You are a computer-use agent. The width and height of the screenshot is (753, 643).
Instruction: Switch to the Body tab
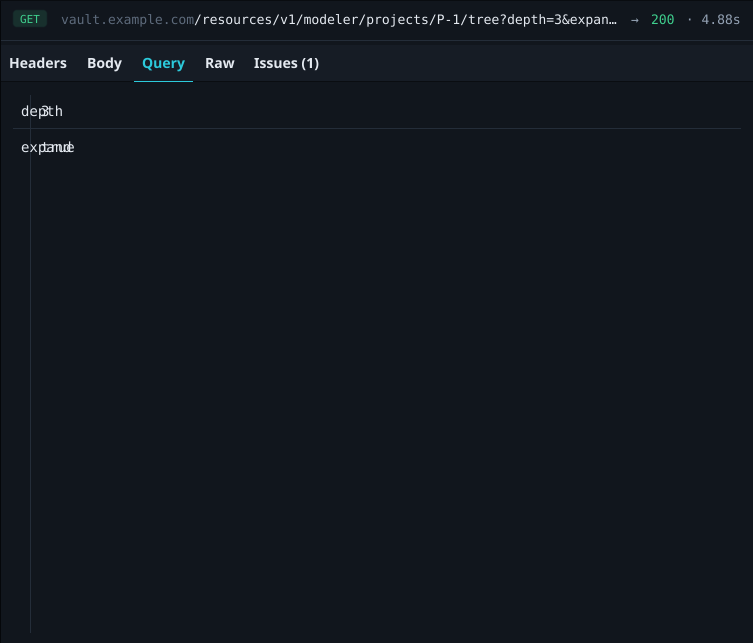tap(104, 63)
